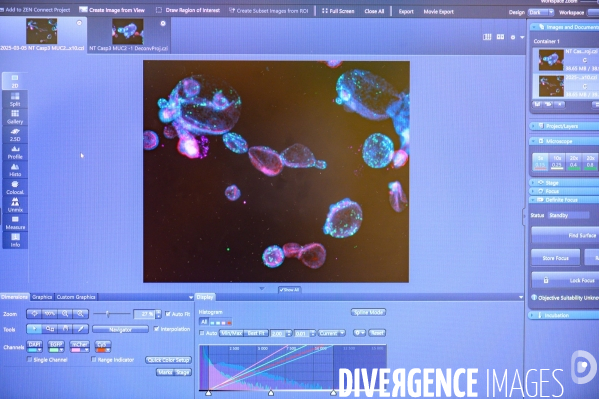Open the Histo view icon
Viewport: 599px width, 399px height.
coord(15,170)
